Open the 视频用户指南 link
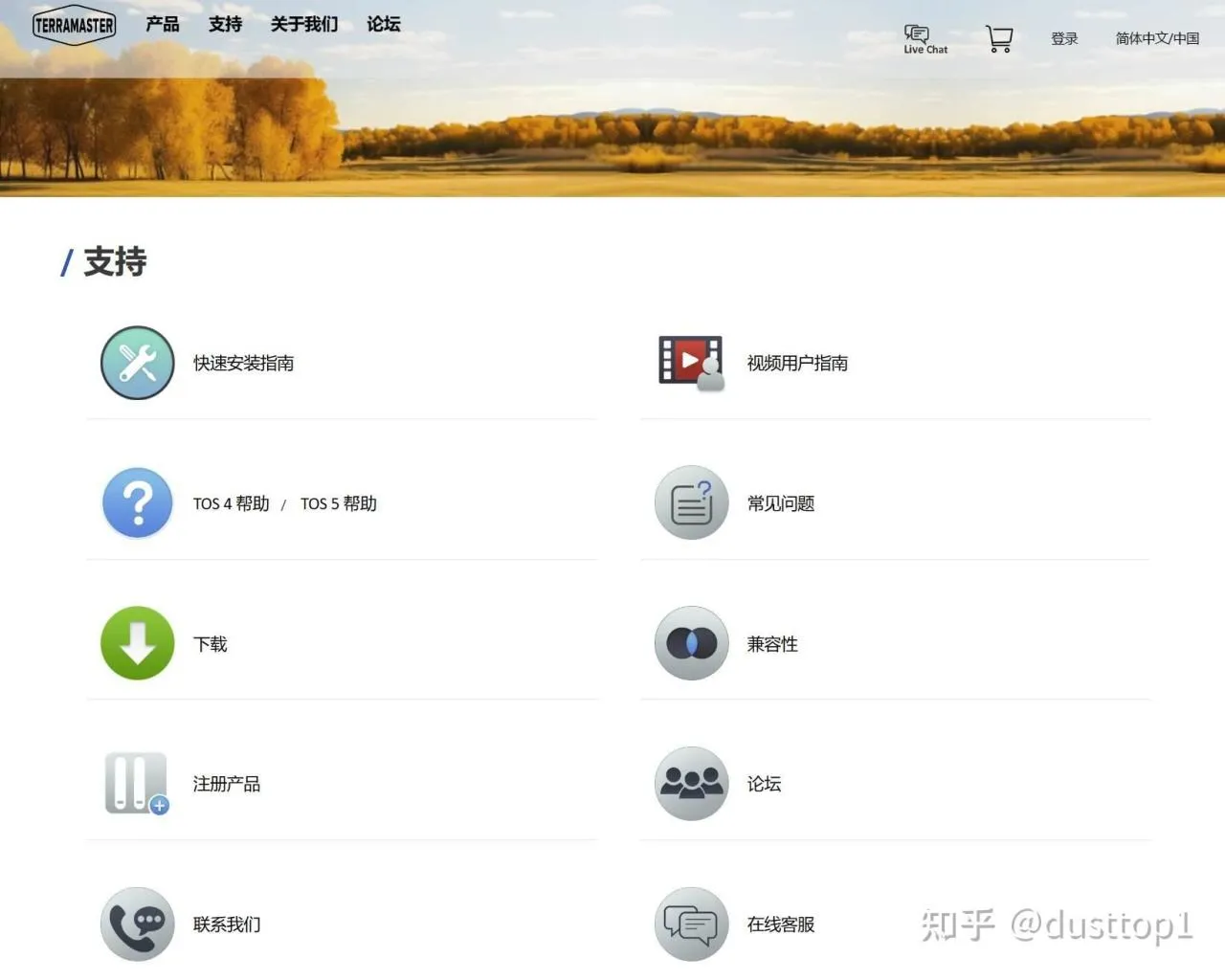This screenshot has width=1225, height=980. pyautogui.click(x=797, y=363)
